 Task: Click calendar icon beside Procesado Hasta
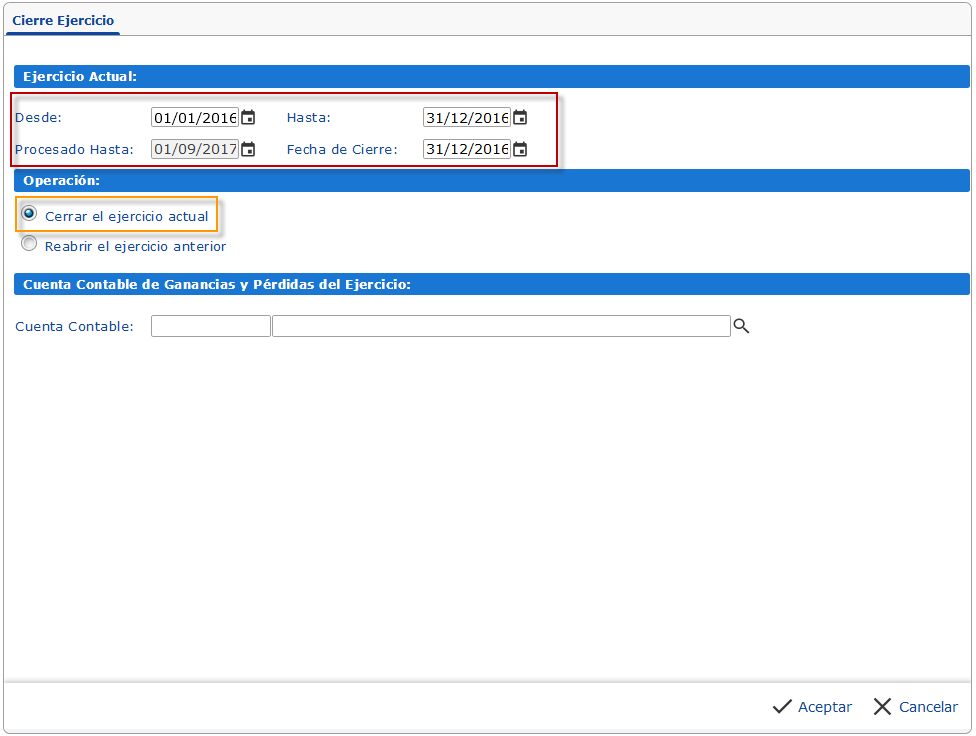(248, 150)
